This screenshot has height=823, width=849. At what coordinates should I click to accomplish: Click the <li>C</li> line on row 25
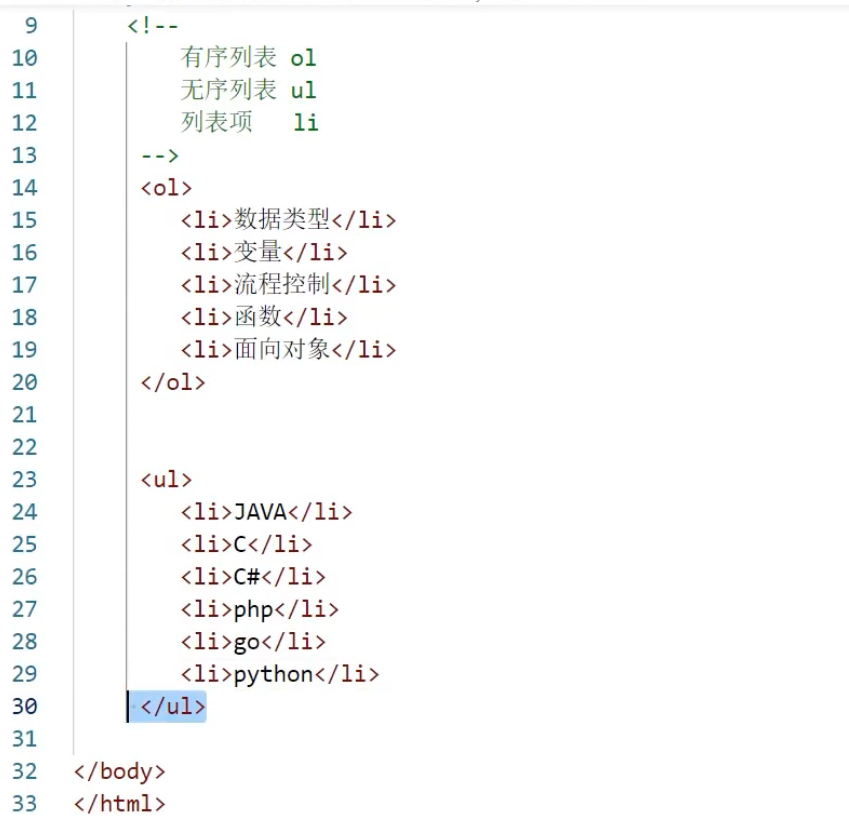tap(246, 544)
